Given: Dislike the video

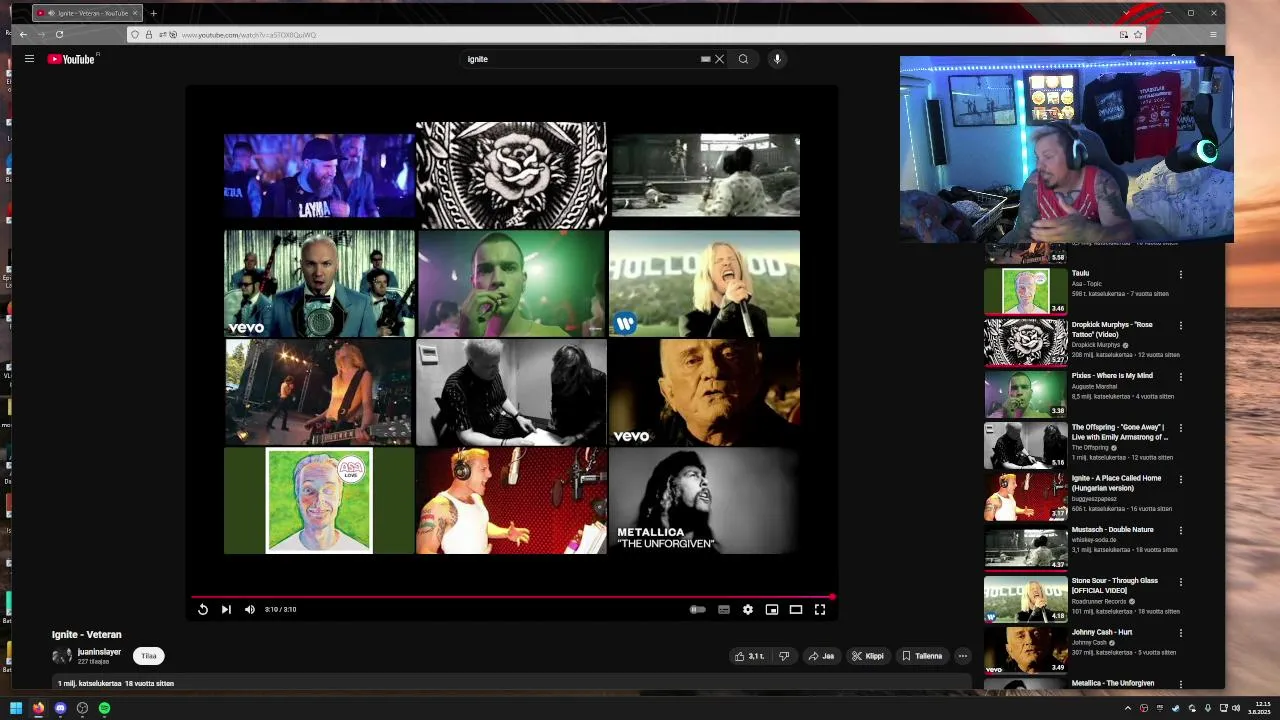Looking at the screenshot, I should pos(784,656).
